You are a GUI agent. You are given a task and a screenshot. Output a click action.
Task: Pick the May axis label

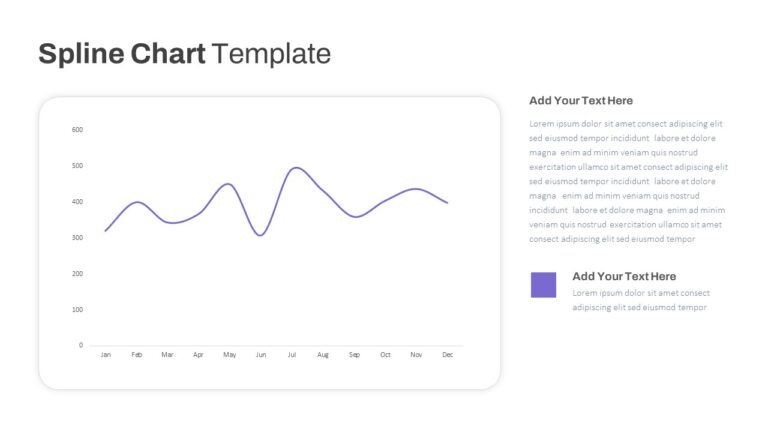[230, 355]
